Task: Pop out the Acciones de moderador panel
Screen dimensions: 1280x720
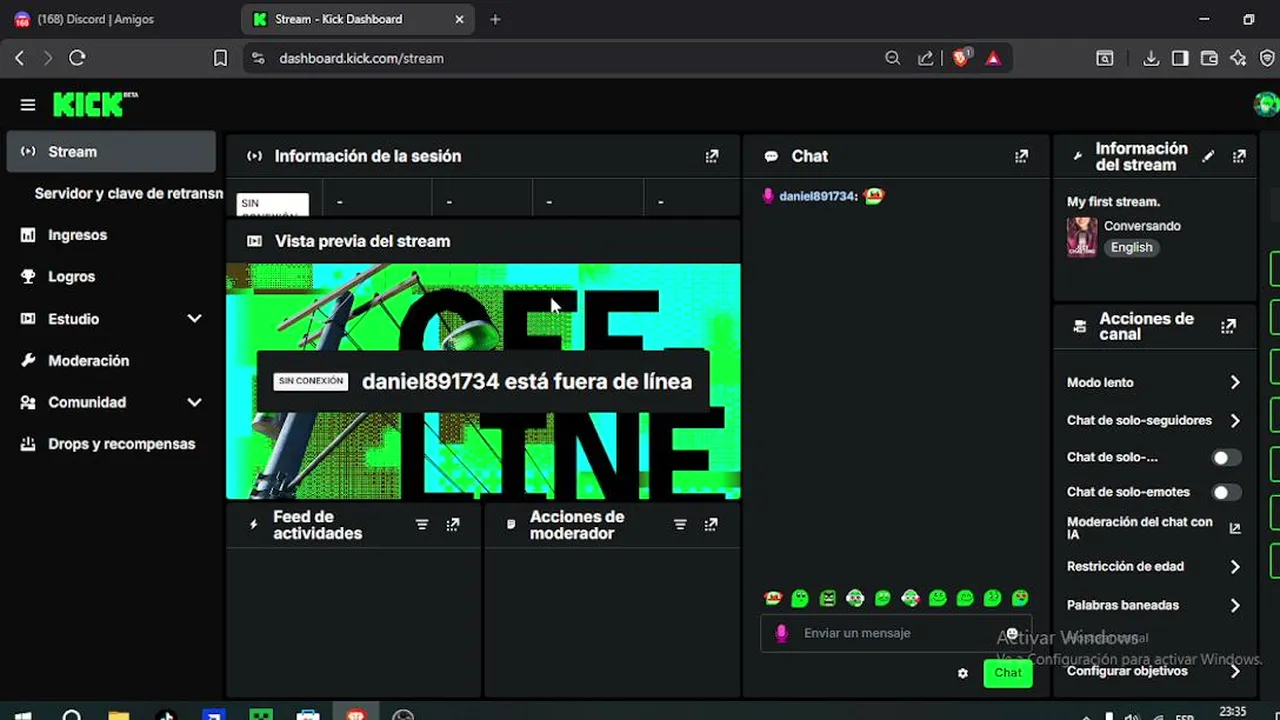Action: coord(711,524)
